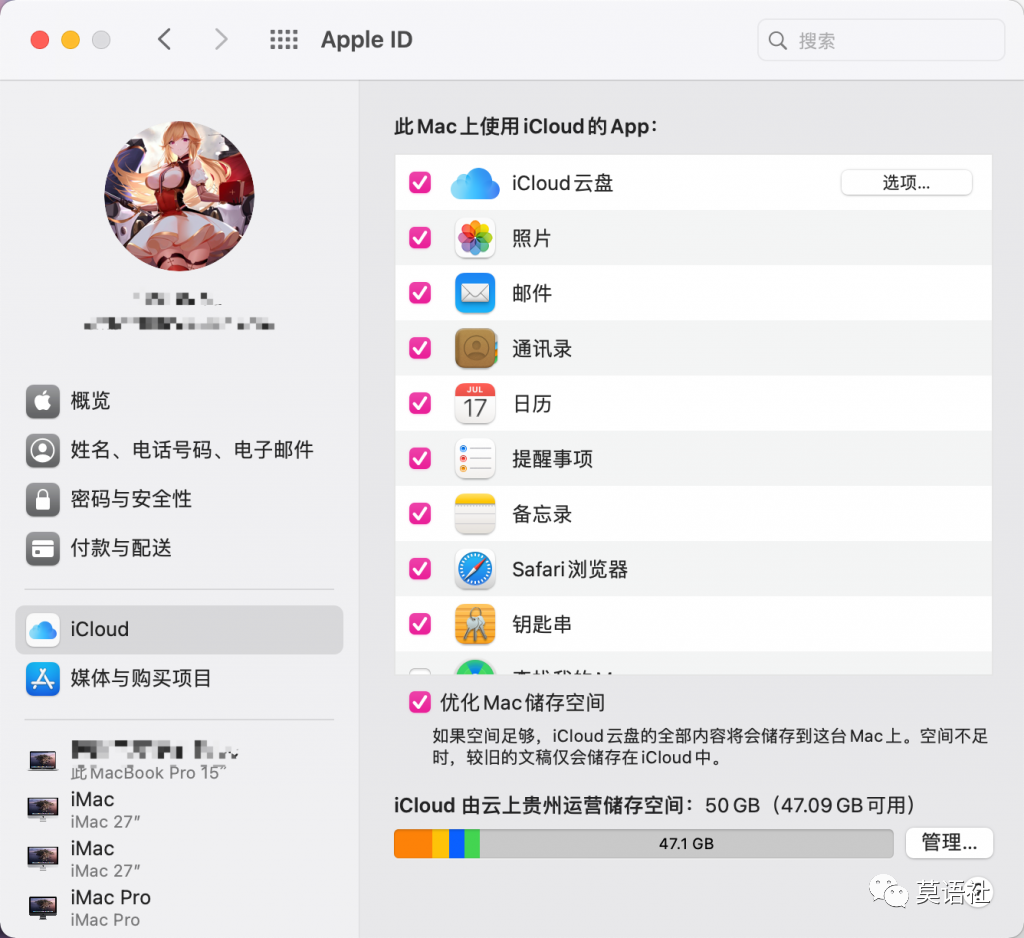This screenshot has height=938, width=1024.
Task: Click the App Store icon for 媒体与购买项目
Action: click(42, 679)
